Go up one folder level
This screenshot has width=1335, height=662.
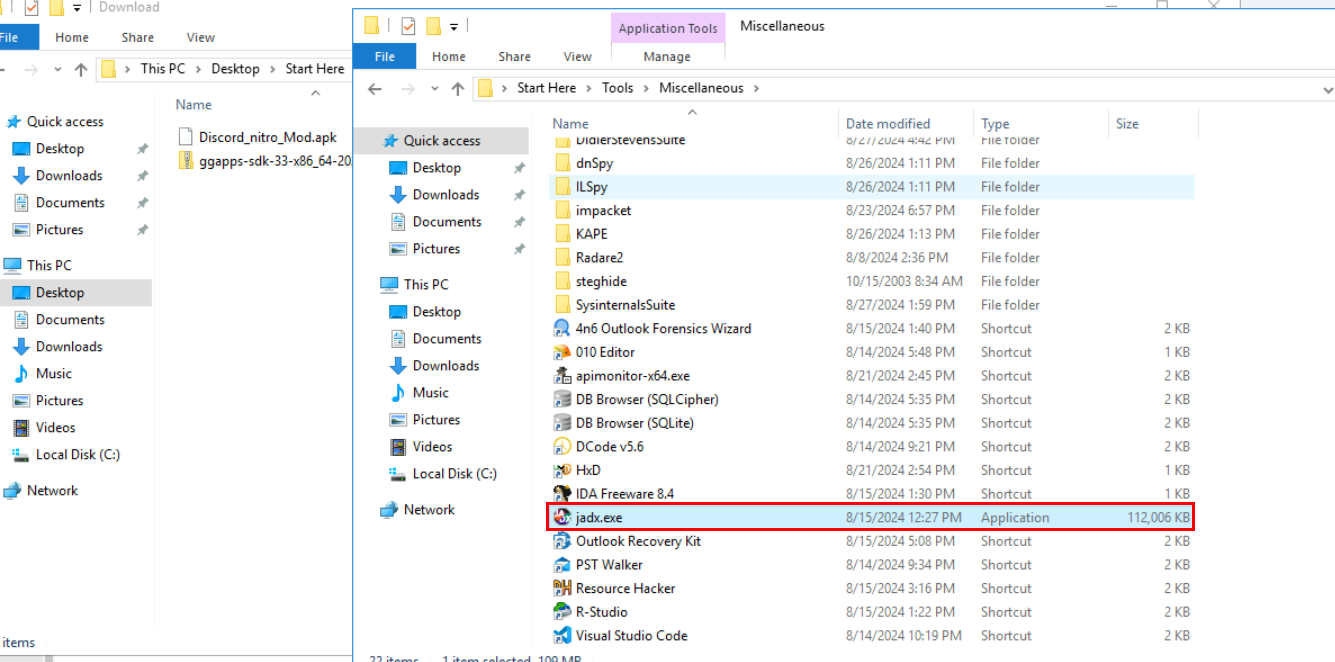458,88
